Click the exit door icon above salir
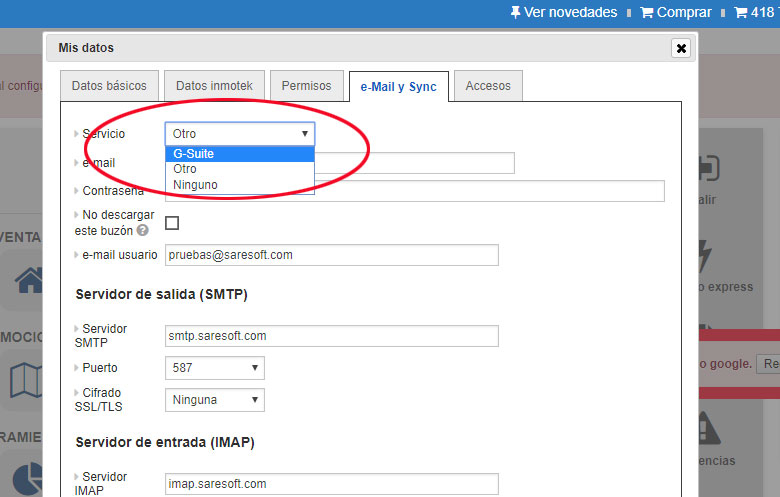The height and width of the screenshot is (497, 780). click(709, 168)
